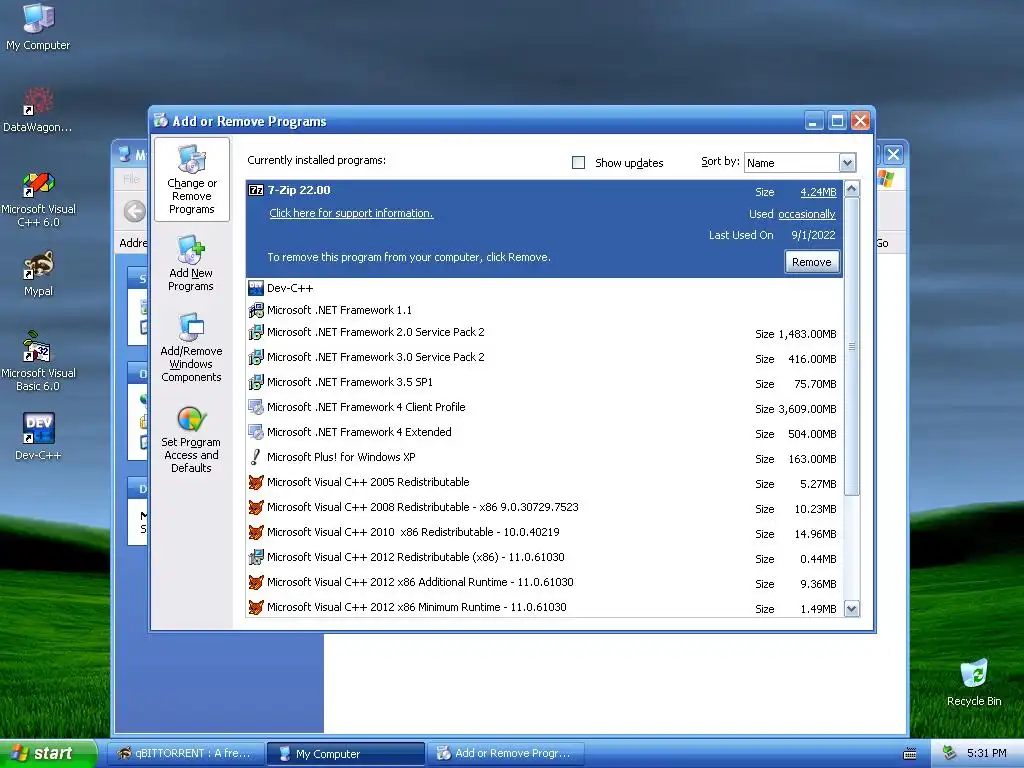Click .NET Framework 3.0 Service Pack 2 icon

(256, 357)
